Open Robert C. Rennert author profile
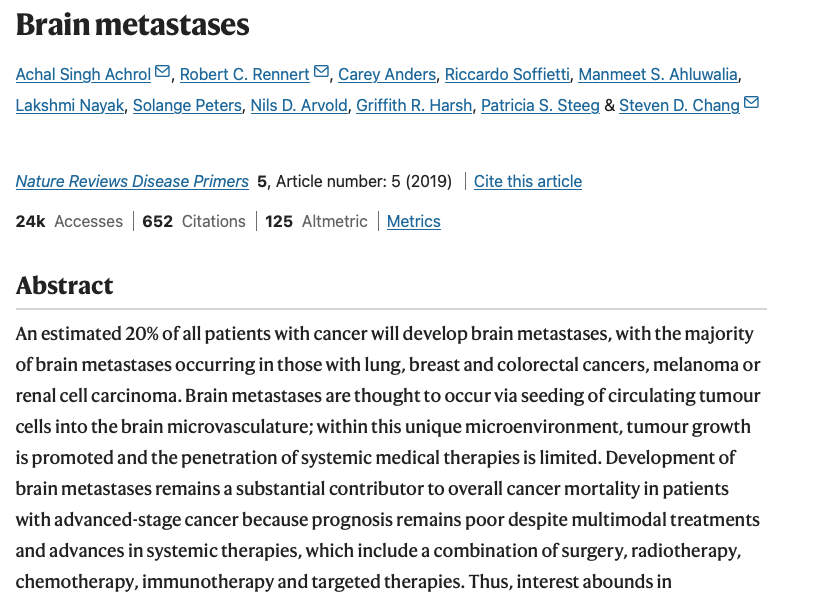The image size is (838, 595). [x=244, y=74]
